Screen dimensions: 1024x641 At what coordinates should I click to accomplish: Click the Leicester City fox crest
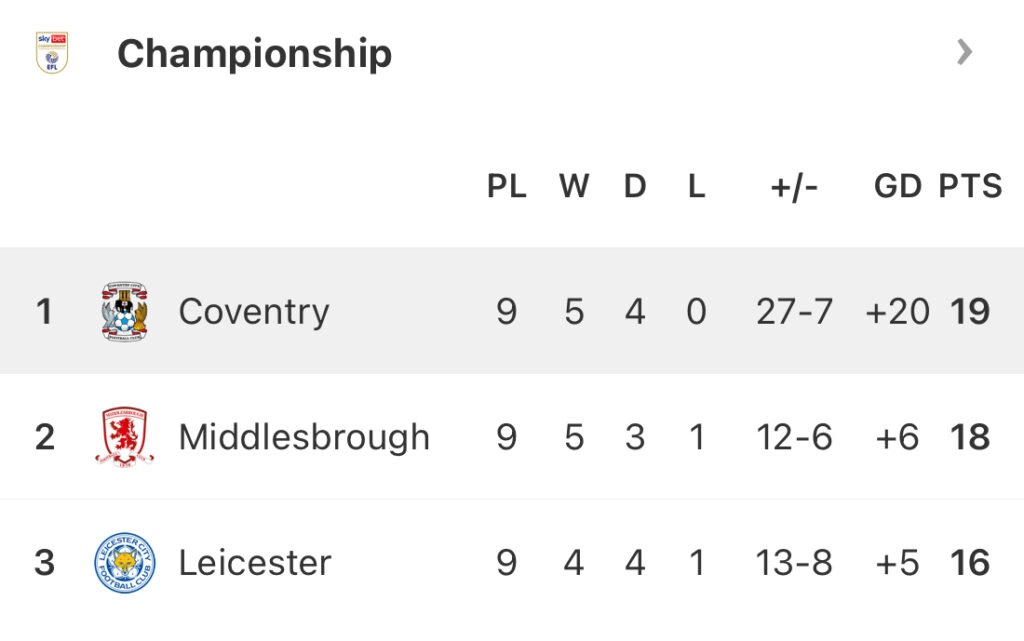coord(125,562)
